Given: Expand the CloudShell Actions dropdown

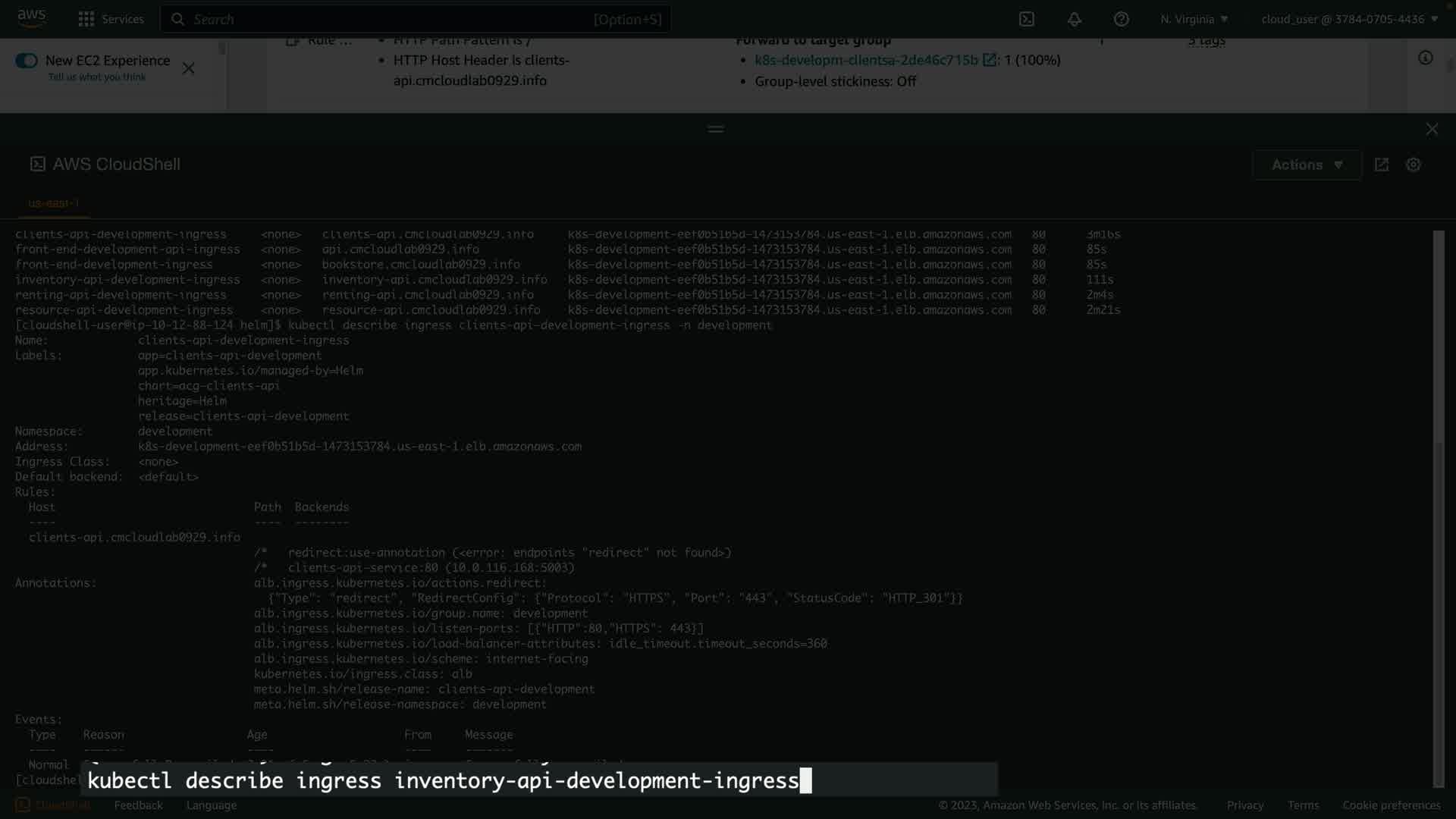Looking at the screenshot, I should pos(1307,165).
